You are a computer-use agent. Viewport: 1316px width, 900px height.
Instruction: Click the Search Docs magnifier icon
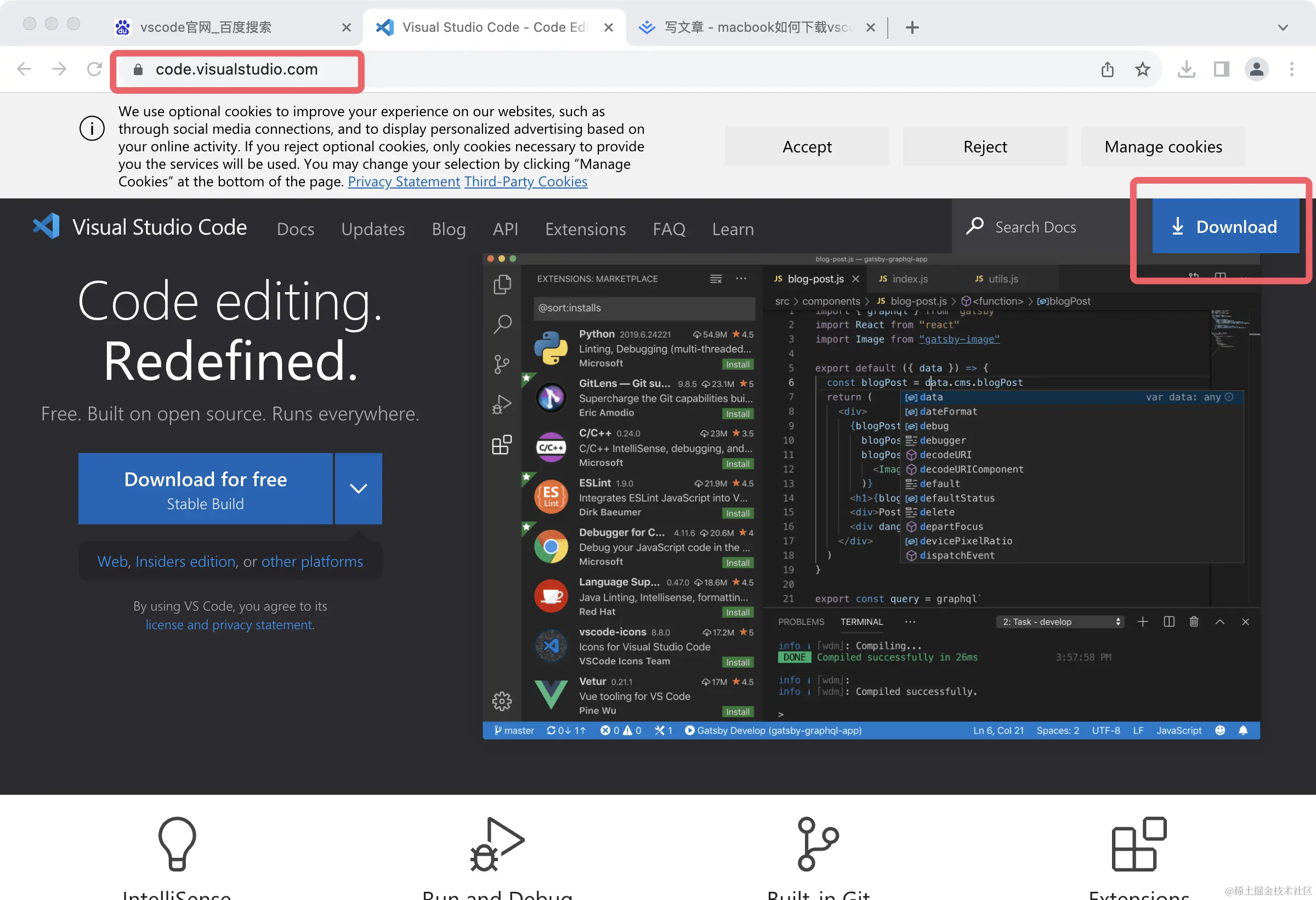[x=974, y=226]
